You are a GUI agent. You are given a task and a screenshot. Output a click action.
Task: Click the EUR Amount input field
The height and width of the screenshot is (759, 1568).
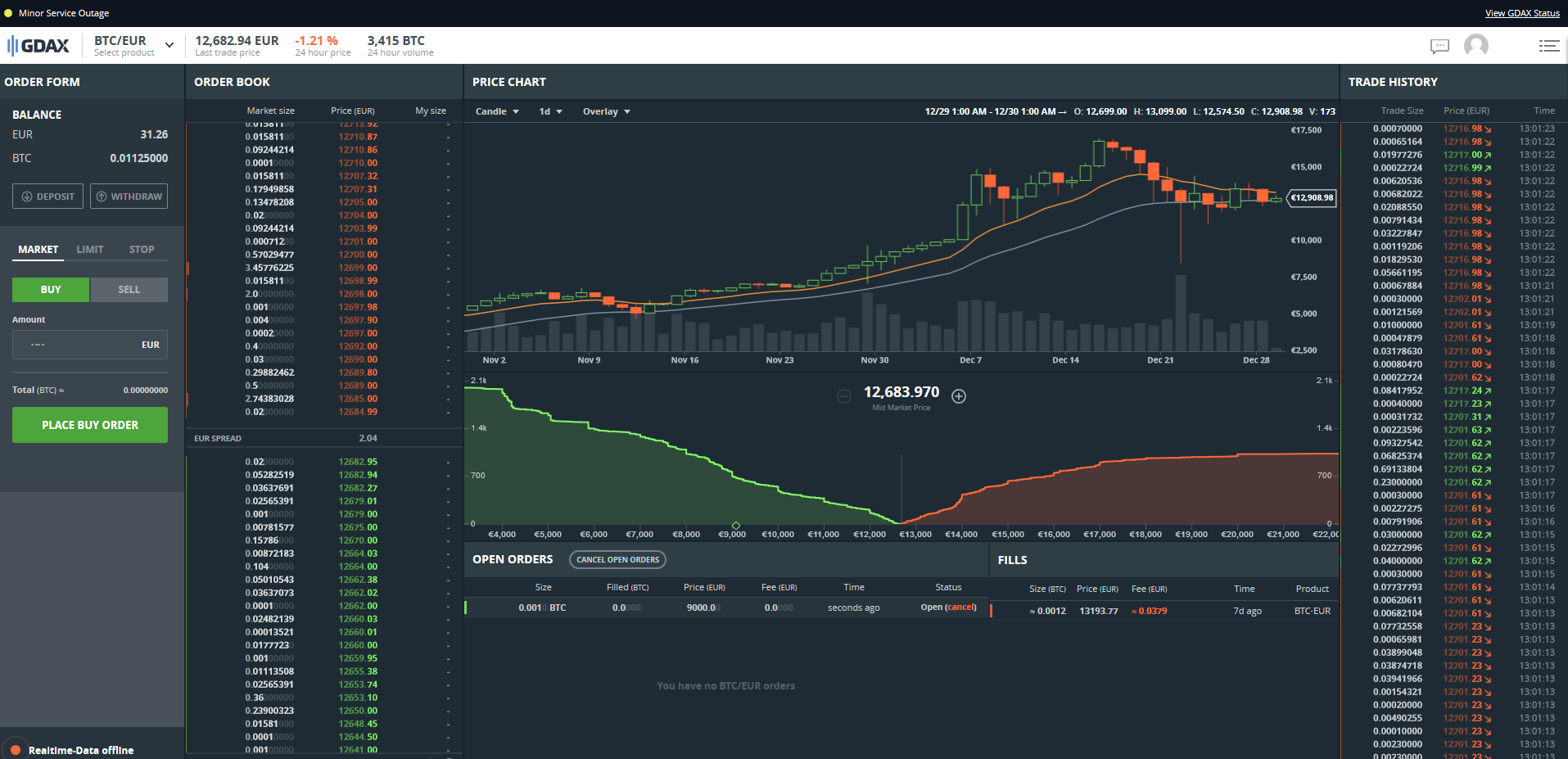[89, 344]
